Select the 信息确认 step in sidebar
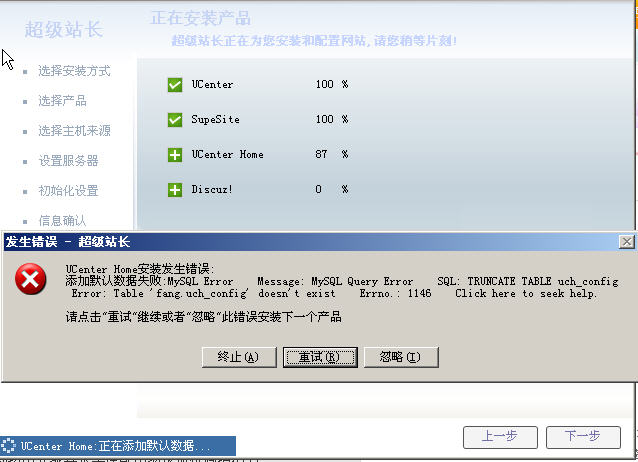 (x=62, y=221)
